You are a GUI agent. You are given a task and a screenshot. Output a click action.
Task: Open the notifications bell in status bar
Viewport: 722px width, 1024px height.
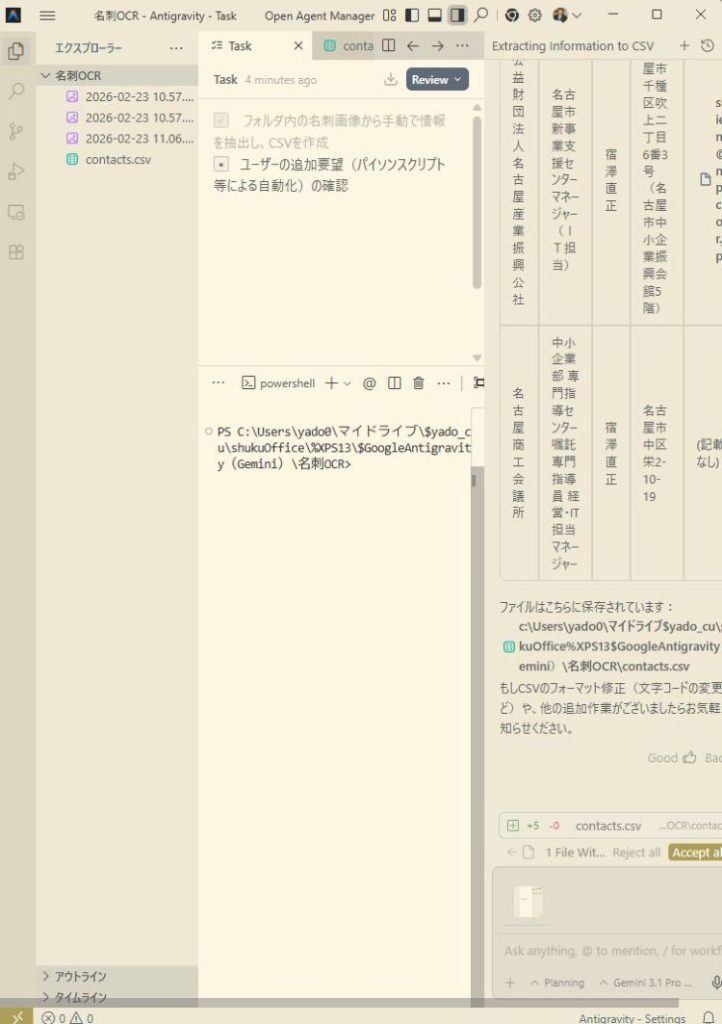tap(709, 1018)
